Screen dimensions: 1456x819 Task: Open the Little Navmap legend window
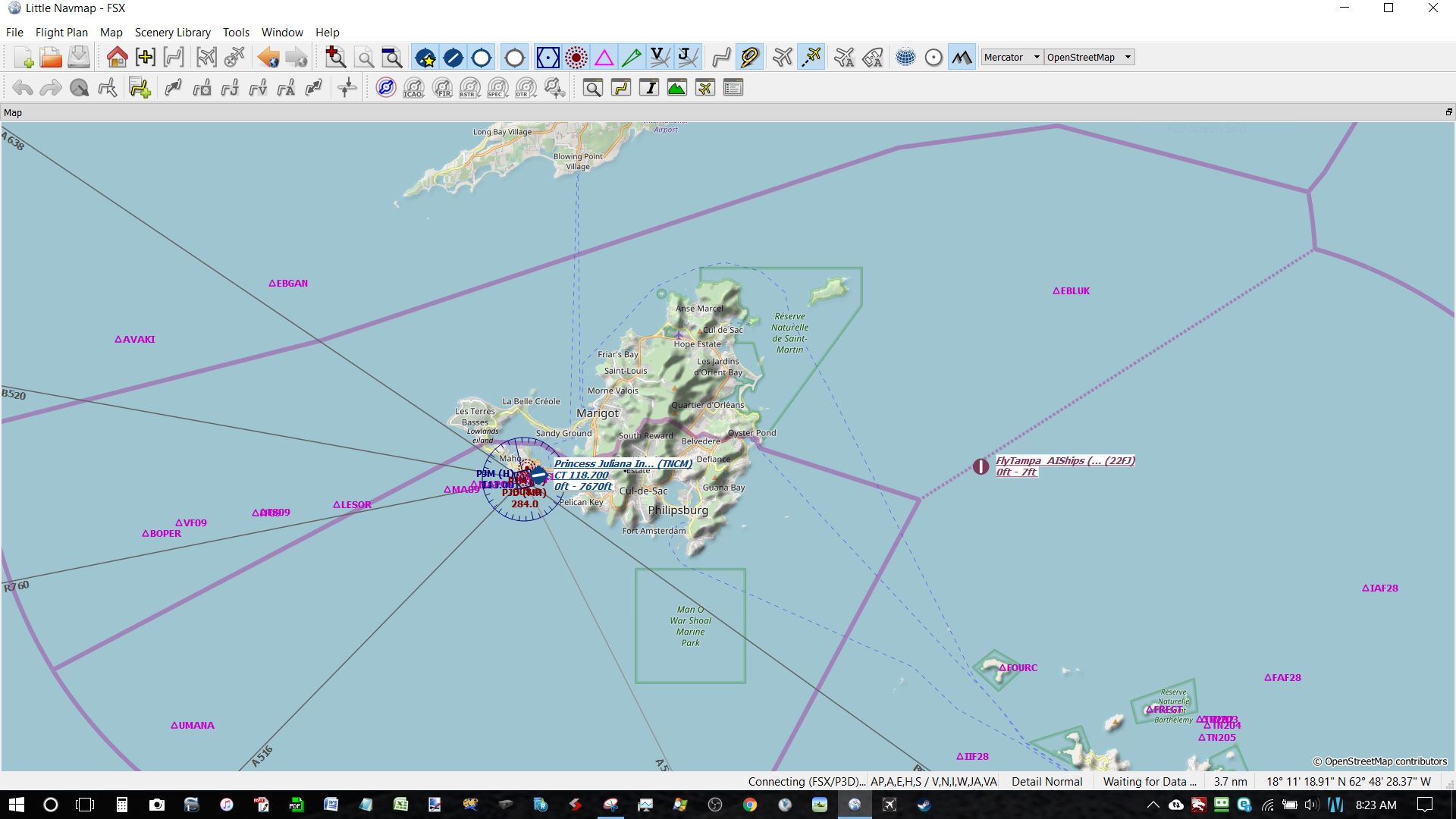(x=733, y=87)
